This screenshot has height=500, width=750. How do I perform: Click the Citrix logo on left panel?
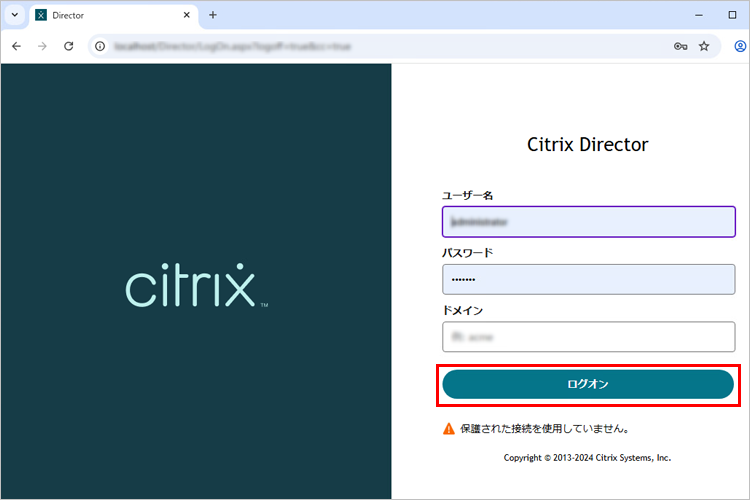click(196, 286)
